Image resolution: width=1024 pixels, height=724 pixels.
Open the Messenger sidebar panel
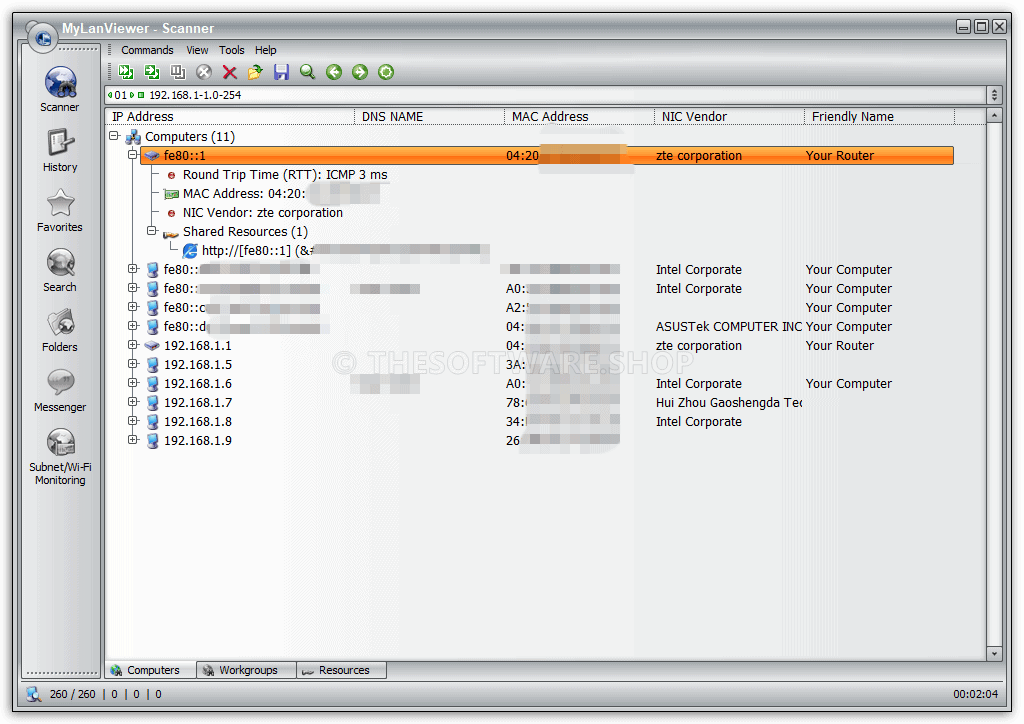point(60,390)
